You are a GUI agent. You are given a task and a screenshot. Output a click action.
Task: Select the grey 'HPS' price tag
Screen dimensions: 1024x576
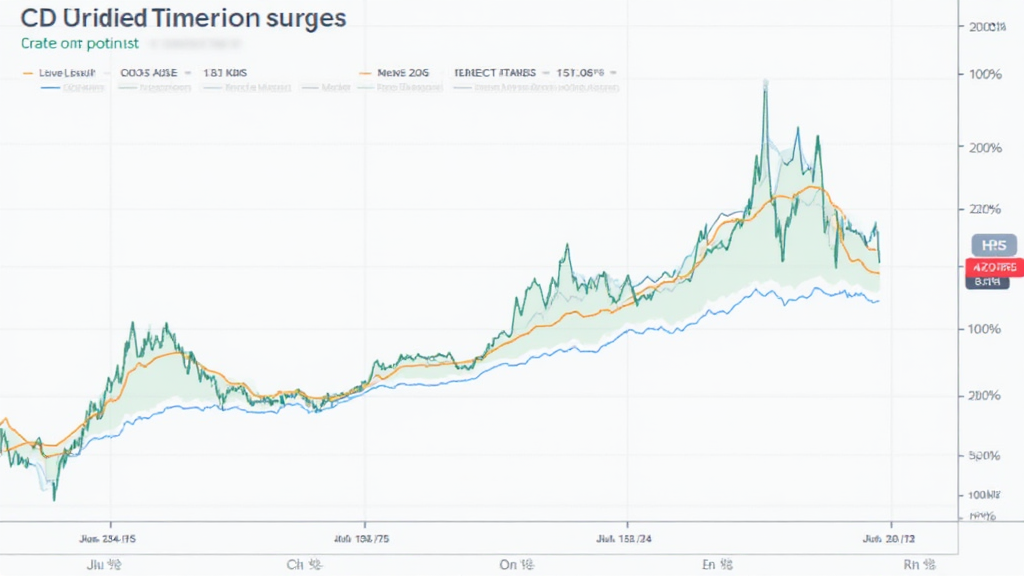tap(992, 245)
